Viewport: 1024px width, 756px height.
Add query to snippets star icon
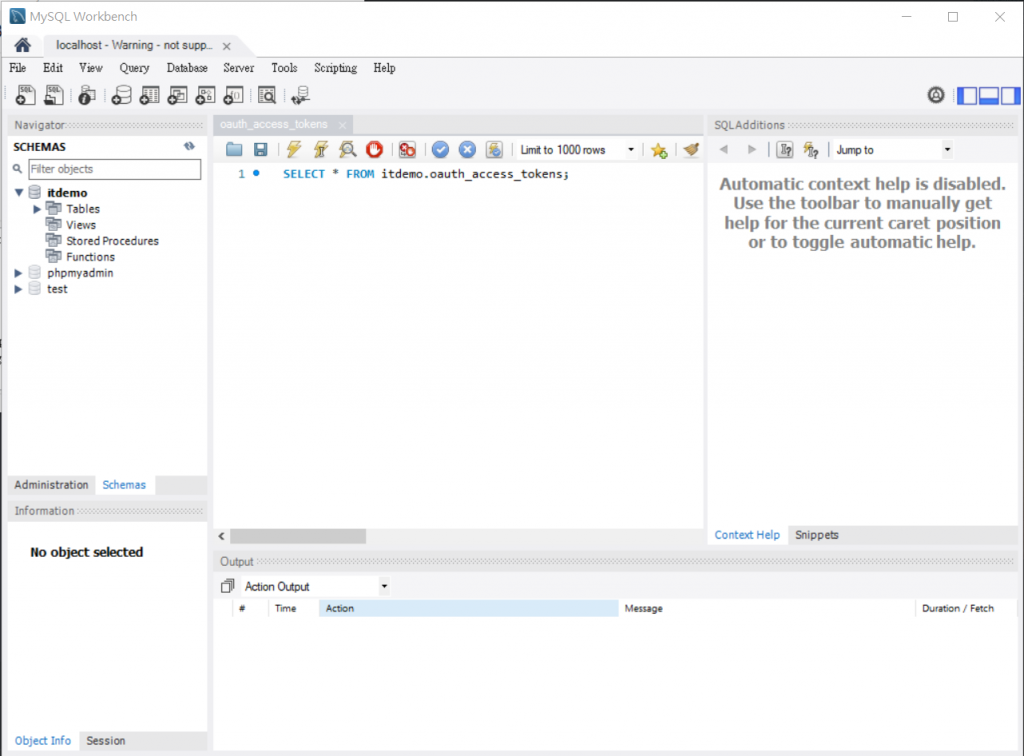[659, 150]
